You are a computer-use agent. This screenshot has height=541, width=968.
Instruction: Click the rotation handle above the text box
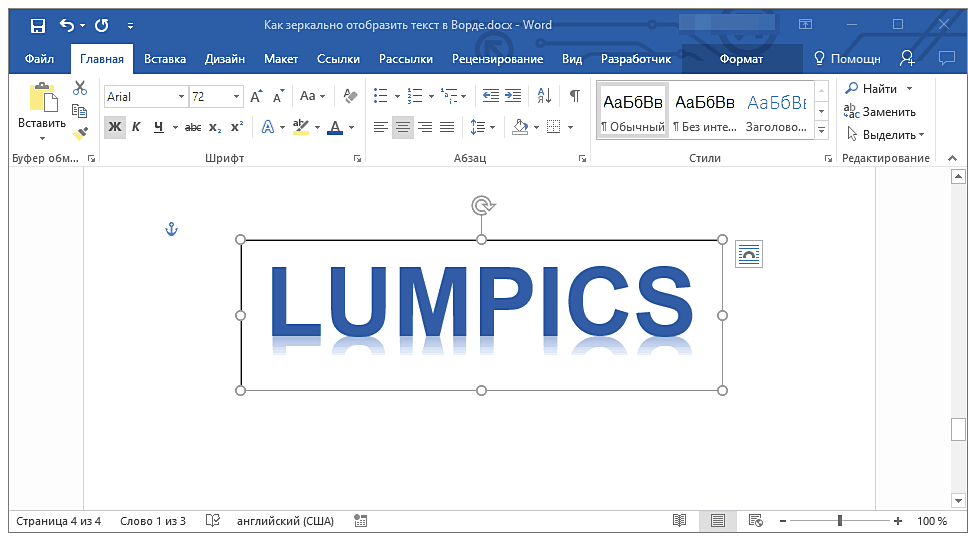click(x=482, y=206)
